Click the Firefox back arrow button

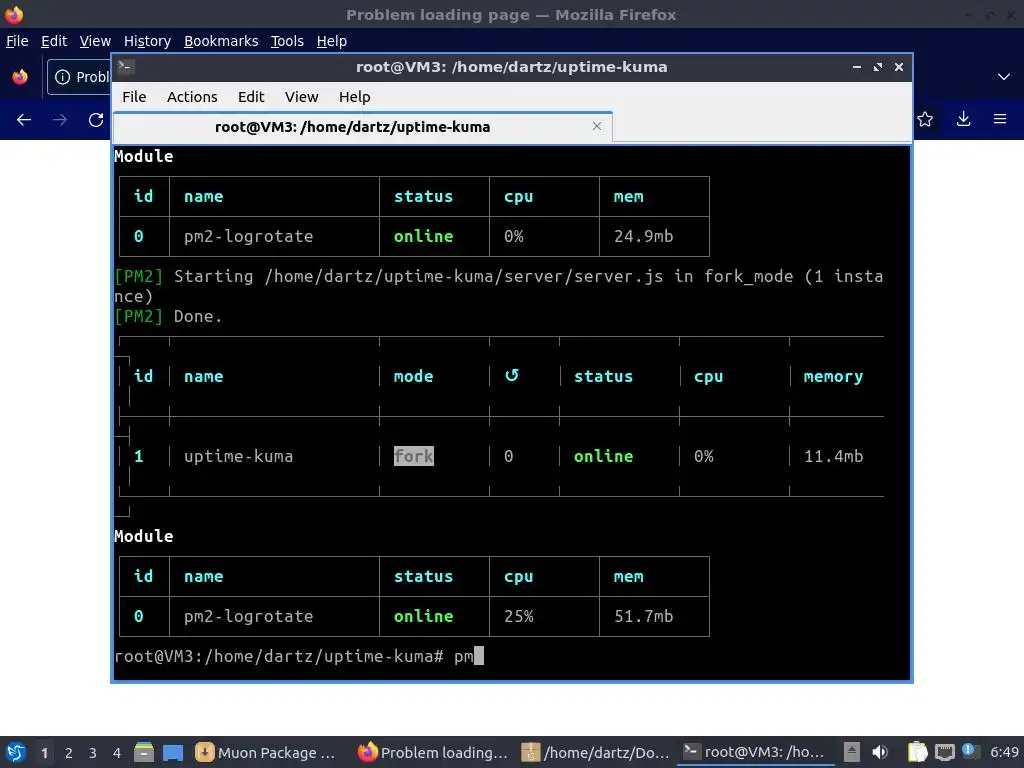(x=24, y=120)
